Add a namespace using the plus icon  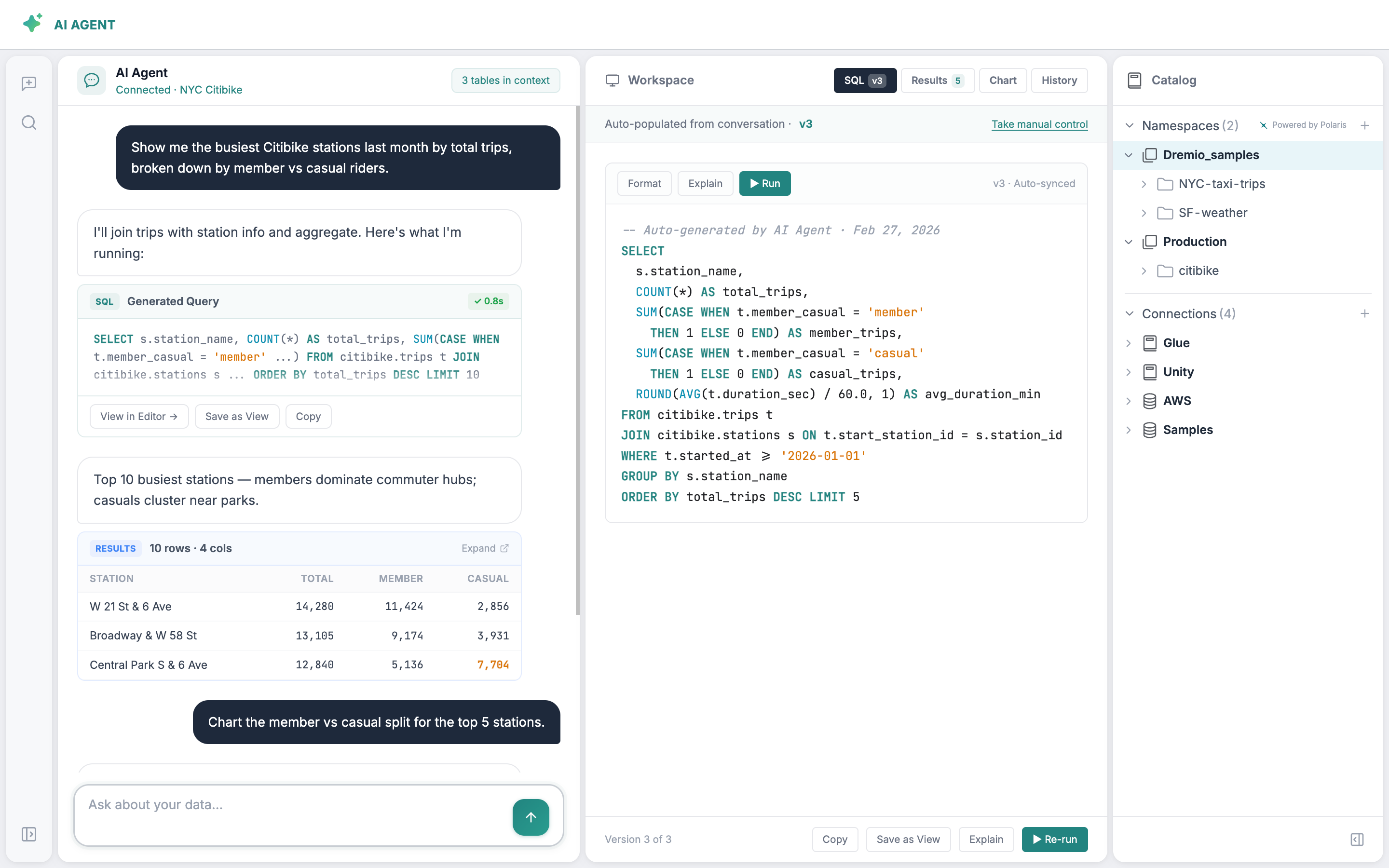tap(1365, 125)
